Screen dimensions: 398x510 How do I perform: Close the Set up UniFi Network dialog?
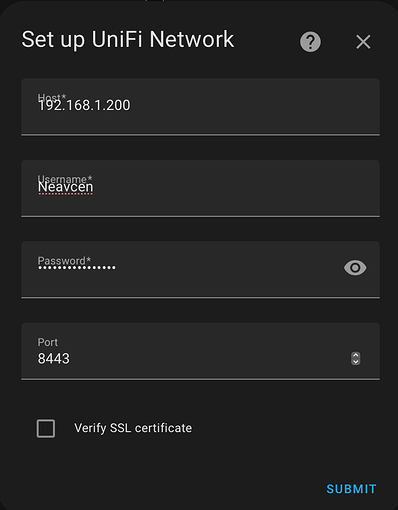click(x=363, y=42)
